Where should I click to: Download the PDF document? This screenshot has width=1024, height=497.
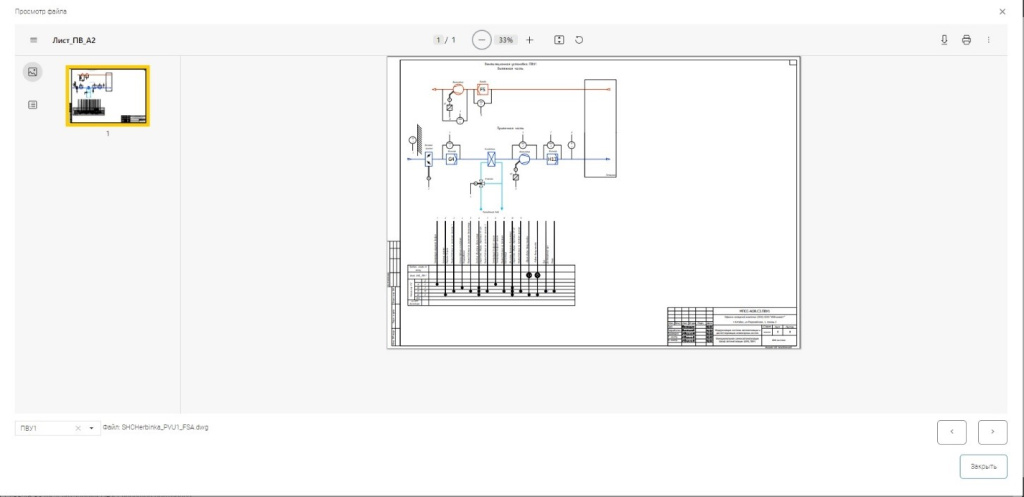click(x=944, y=40)
